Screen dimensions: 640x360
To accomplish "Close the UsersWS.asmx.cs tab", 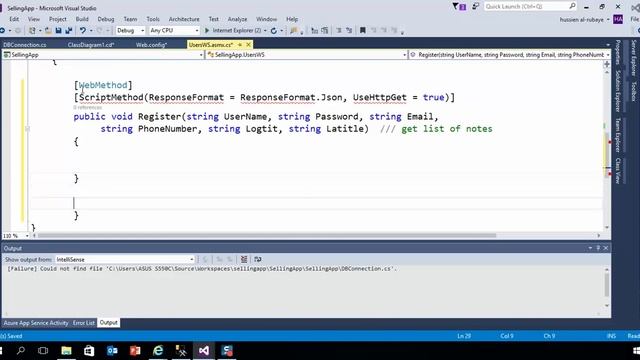I will pyautogui.click(x=248, y=44).
